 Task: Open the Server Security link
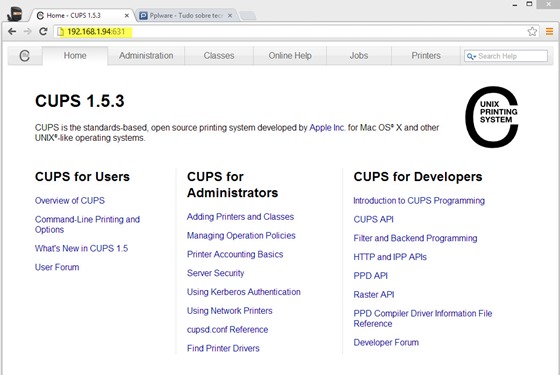[215, 273]
